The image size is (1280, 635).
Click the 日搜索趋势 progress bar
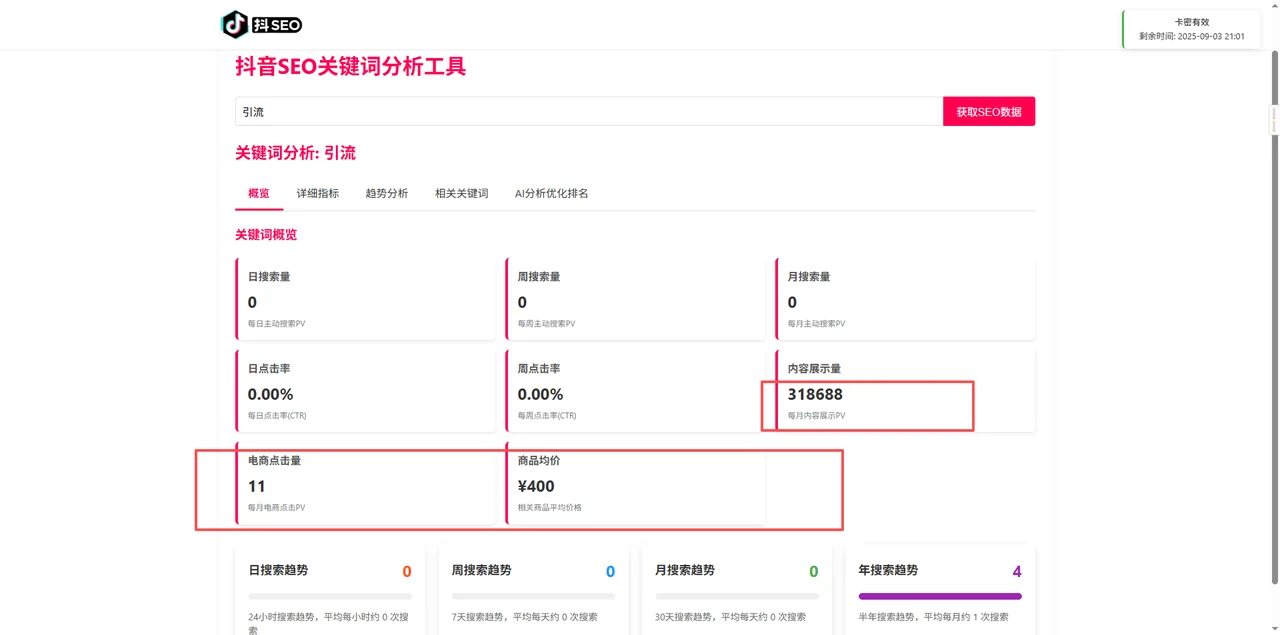[330, 596]
